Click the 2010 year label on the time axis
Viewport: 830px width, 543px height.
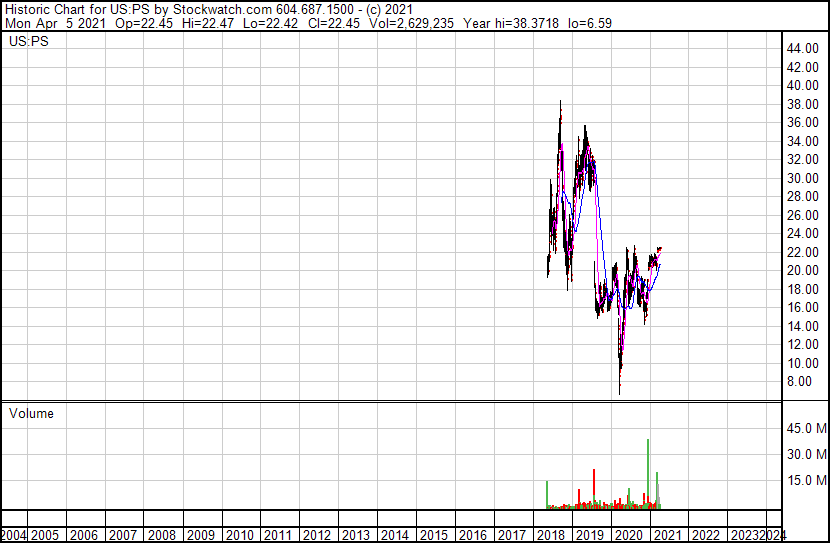click(239, 535)
